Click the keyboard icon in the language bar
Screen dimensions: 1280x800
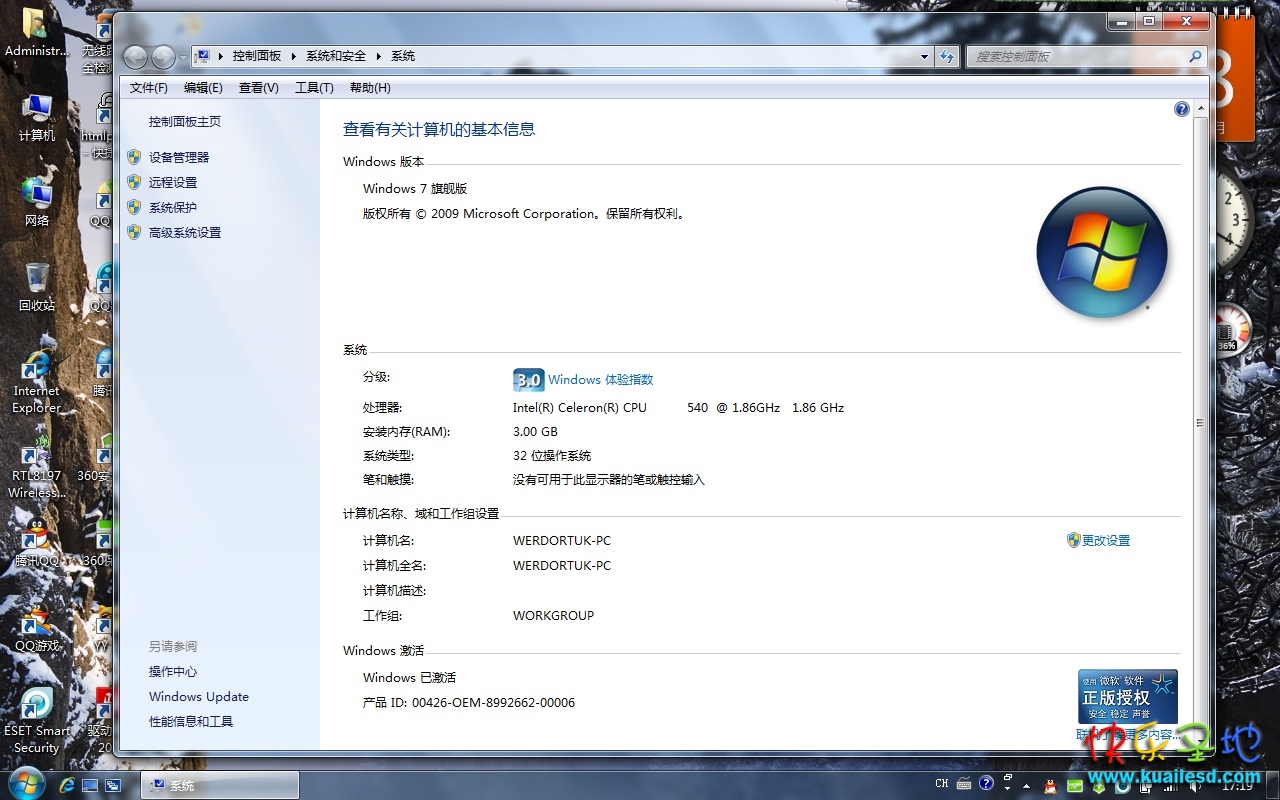(x=964, y=784)
